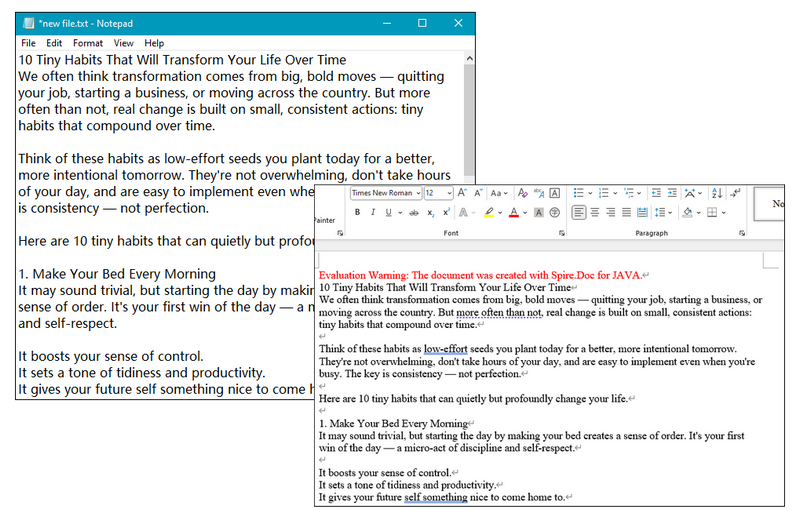Open multilevel list dropdown arrow
800x528 pixels.
(x=639, y=193)
